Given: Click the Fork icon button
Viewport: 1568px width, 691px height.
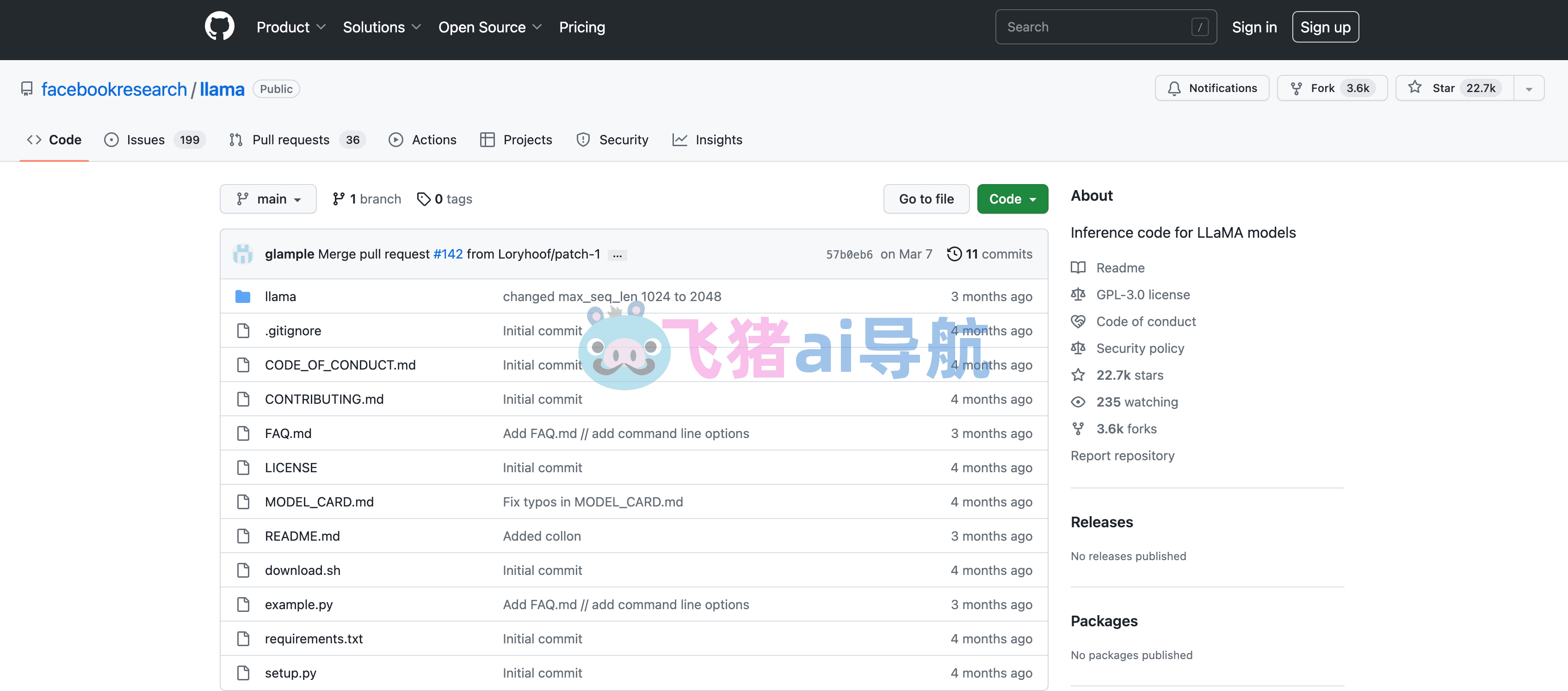Looking at the screenshot, I should click(x=1296, y=89).
